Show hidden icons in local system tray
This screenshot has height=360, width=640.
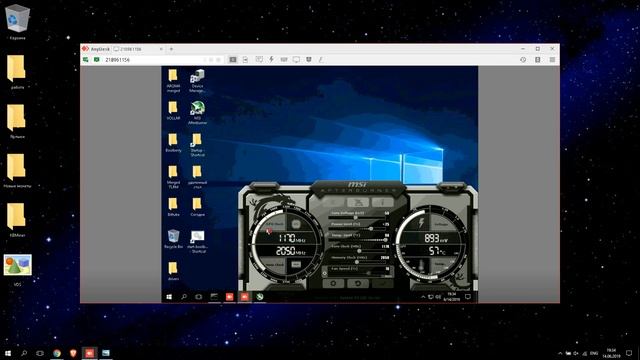tap(560, 353)
